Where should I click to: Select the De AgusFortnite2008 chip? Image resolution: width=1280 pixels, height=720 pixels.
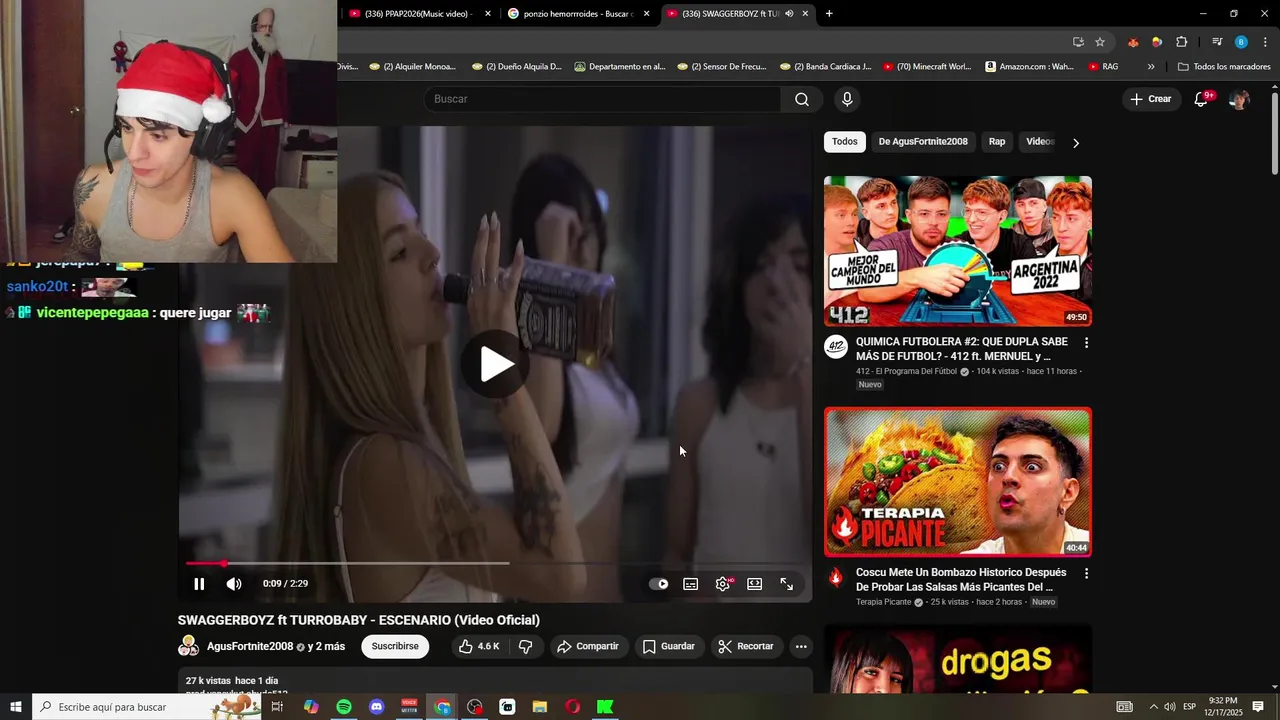coord(923,142)
